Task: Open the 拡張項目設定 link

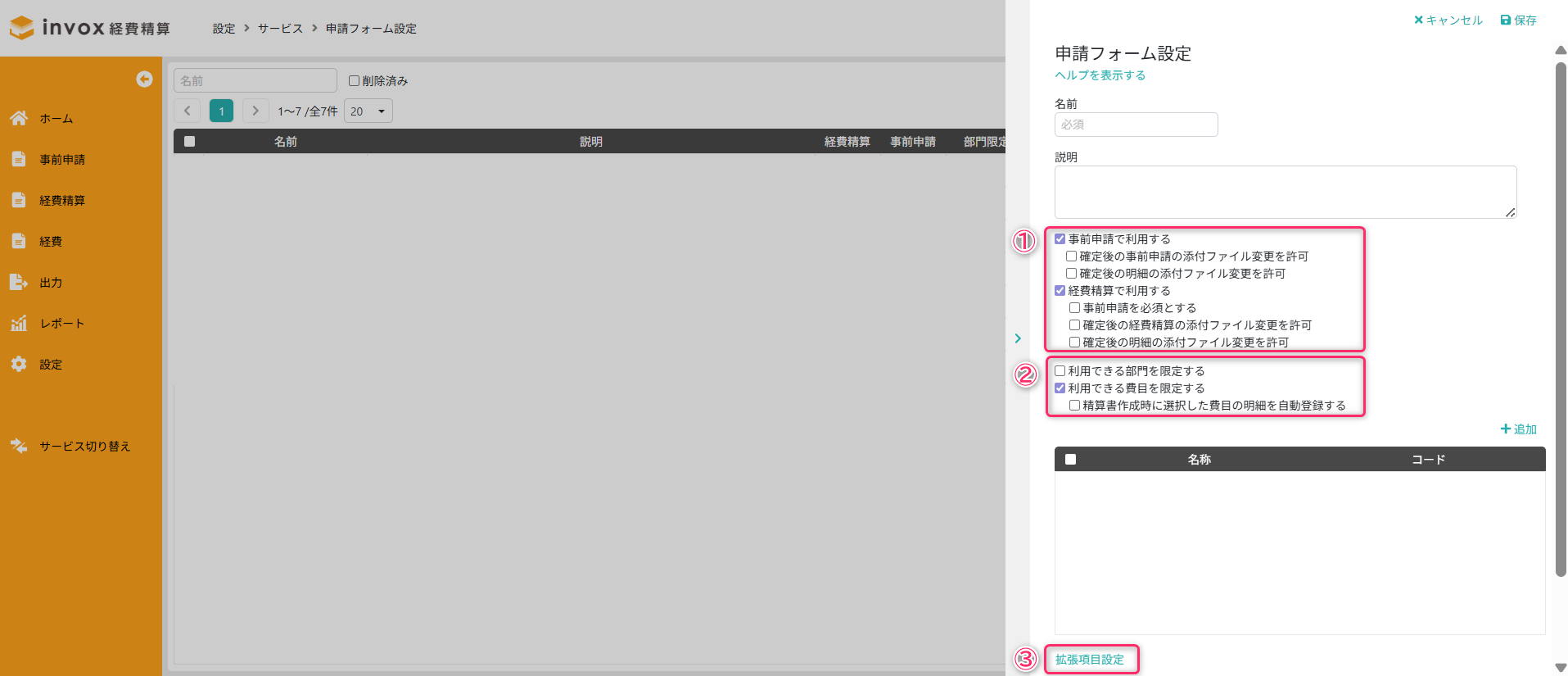Action: point(1089,660)
